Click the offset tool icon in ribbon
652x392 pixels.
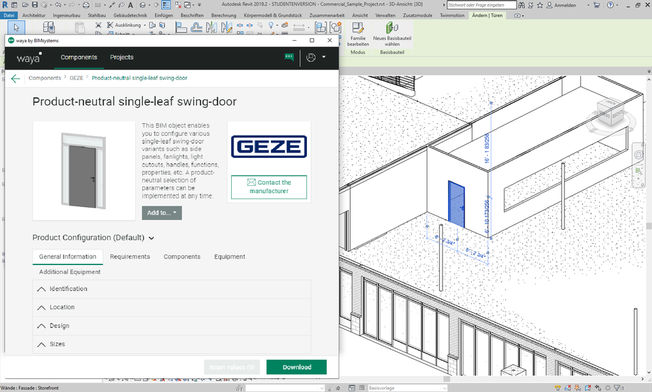tap(196, 27)
